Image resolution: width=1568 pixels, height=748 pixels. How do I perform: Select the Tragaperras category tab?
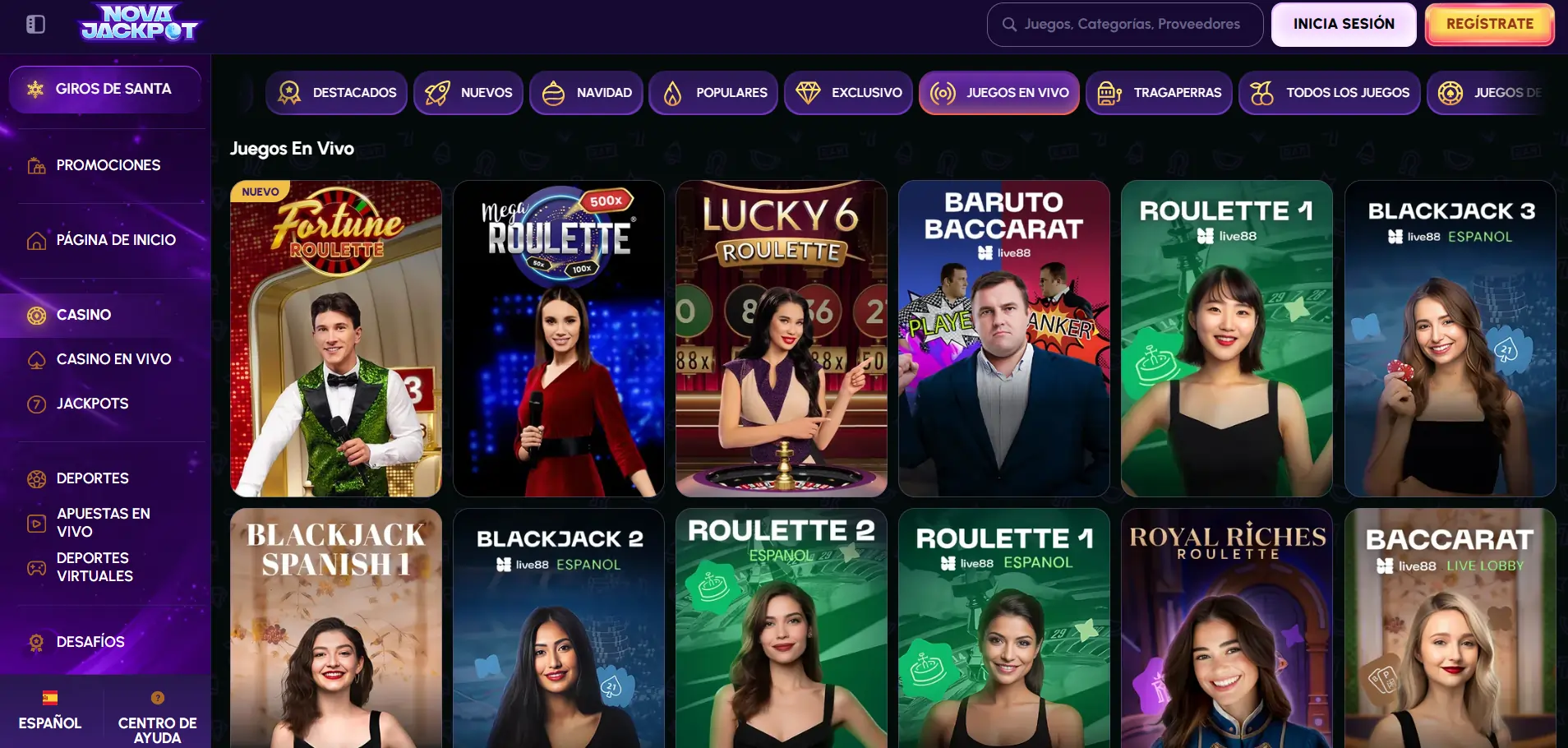coord(1159,93)
